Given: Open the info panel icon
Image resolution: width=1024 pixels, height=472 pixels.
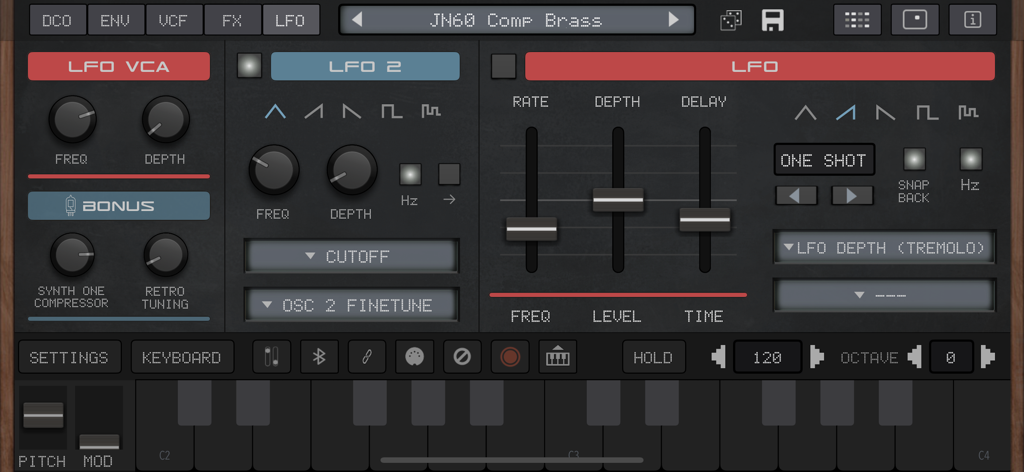Looking at the screenshot, I should tap(972, 20).
